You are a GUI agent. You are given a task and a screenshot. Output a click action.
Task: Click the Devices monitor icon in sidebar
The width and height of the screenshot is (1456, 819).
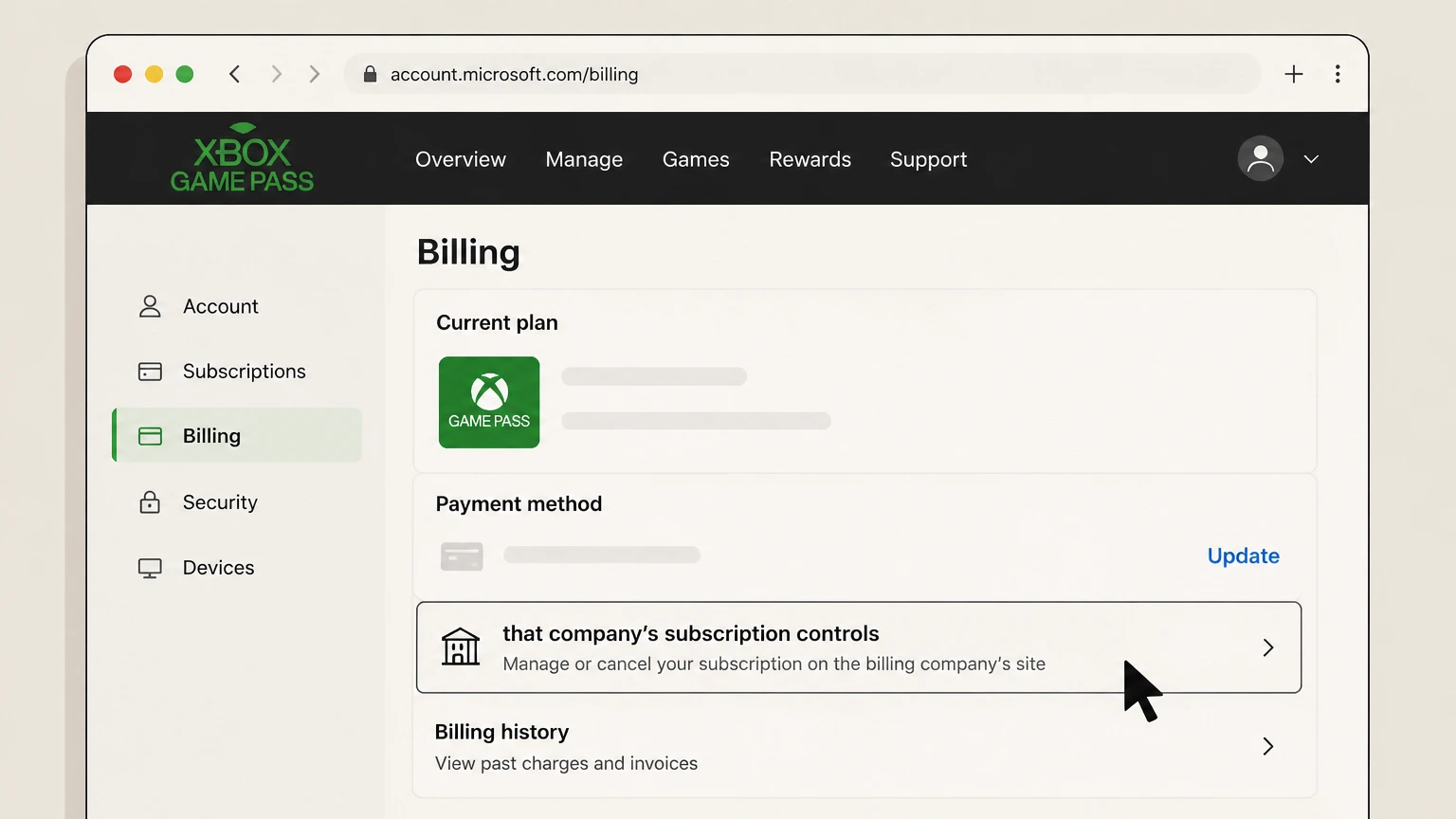150,568
